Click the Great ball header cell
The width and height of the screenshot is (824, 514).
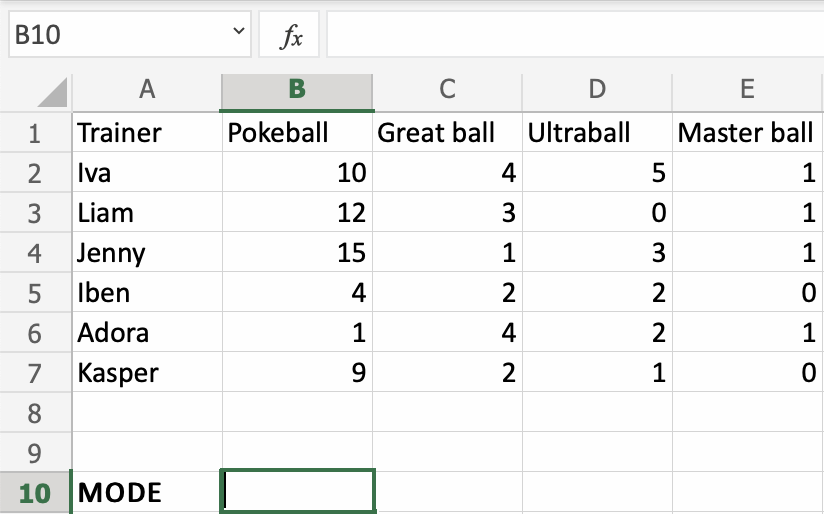pos(447,132)
